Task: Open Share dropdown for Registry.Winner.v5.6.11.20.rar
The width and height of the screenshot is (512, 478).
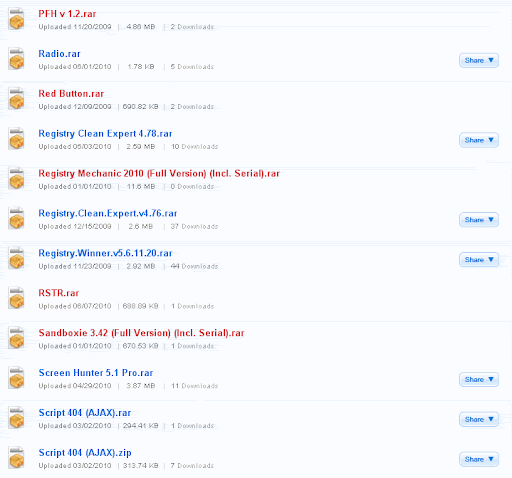Action: point(479,260)
